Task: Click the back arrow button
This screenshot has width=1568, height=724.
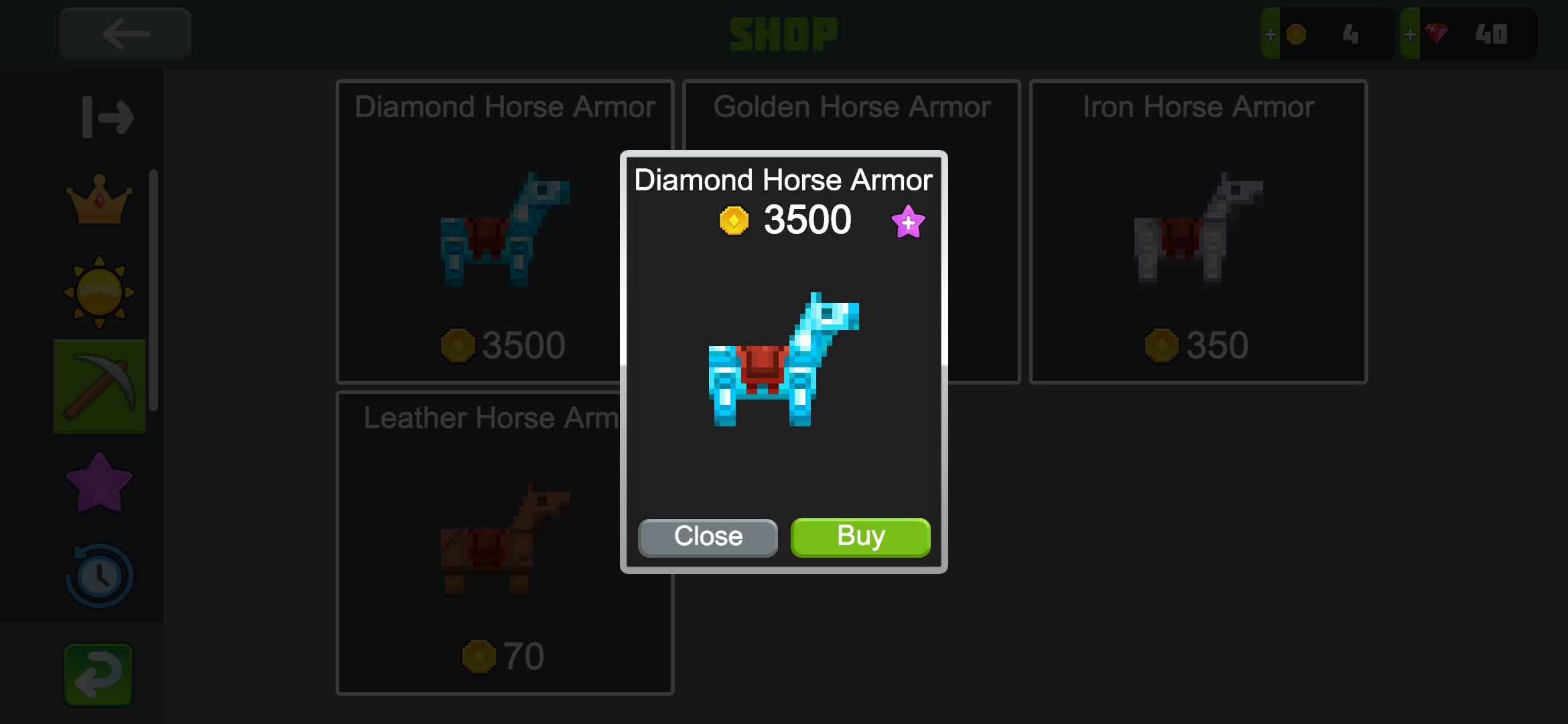Action: (125, 34)
